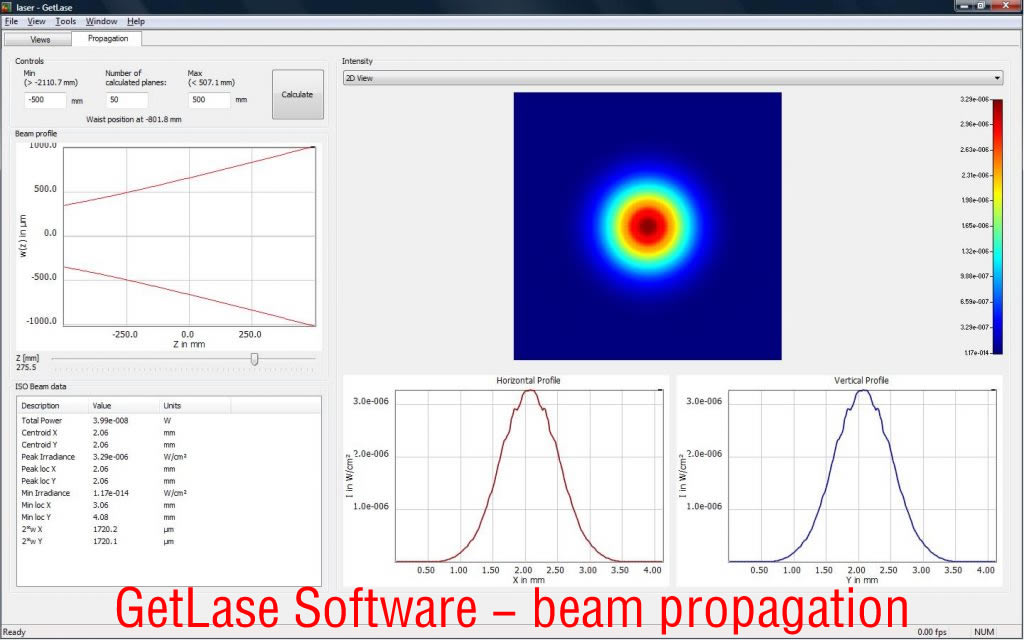Select the Propagation tab
The width and height of the screenshot is (1024, 640).
(108, 38)
